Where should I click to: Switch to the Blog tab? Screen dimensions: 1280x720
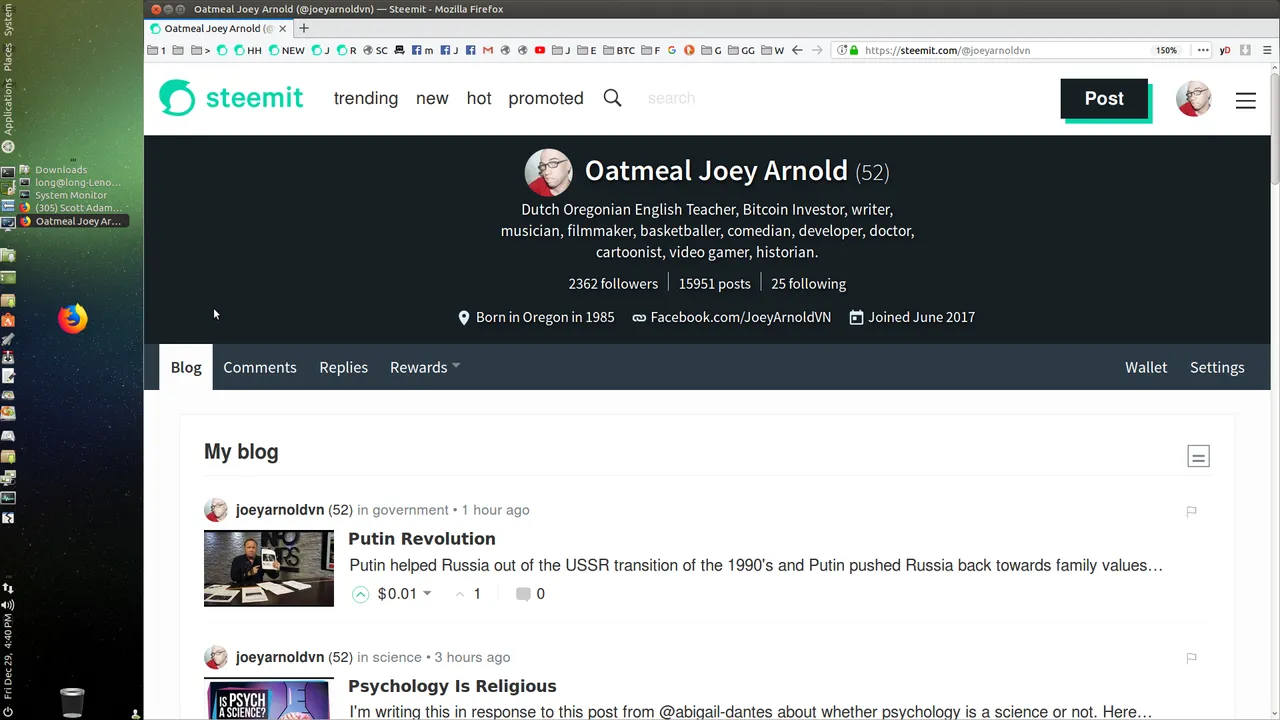(186, 367)
